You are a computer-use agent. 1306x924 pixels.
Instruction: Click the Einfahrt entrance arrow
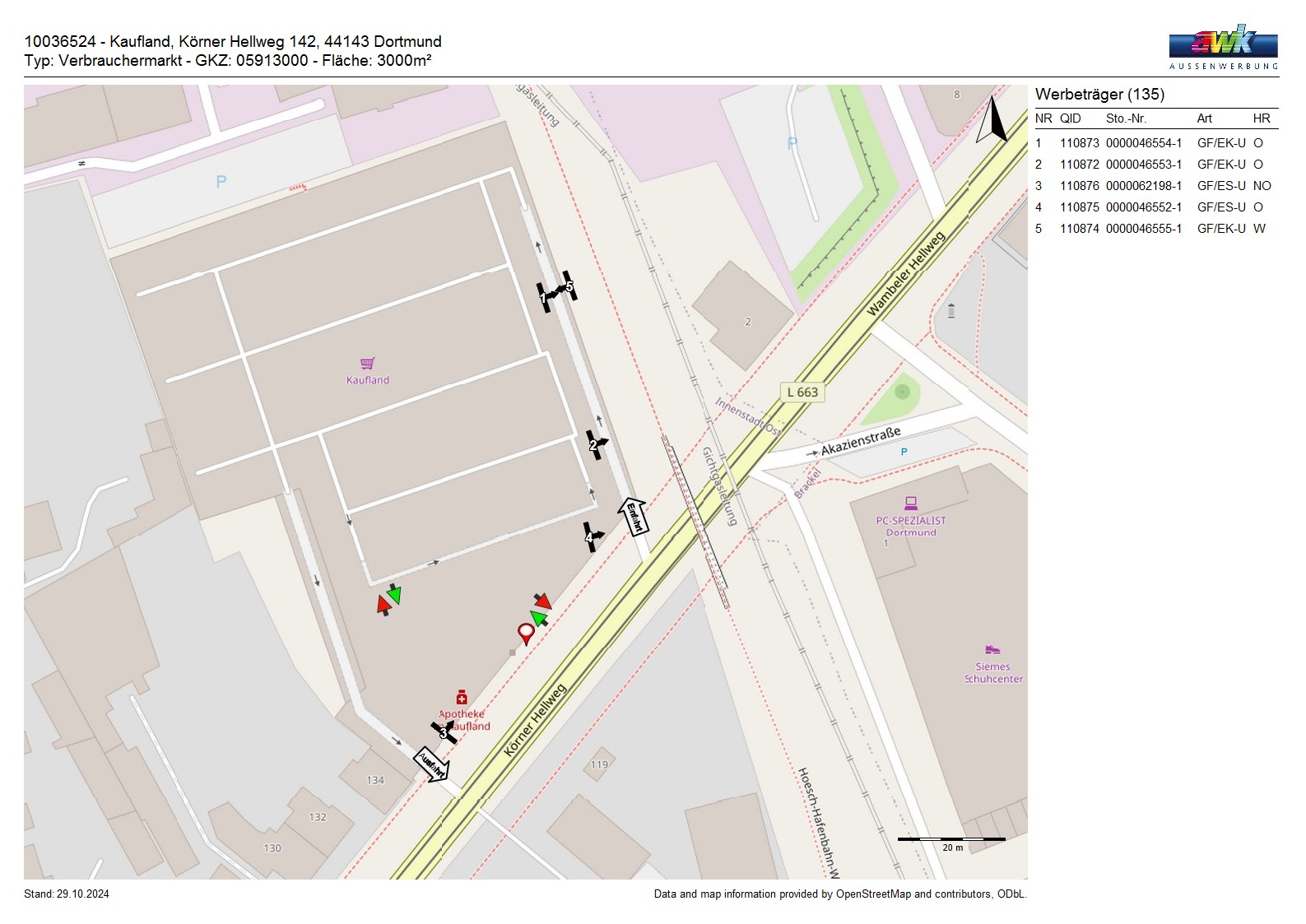[x=633, y=516]
